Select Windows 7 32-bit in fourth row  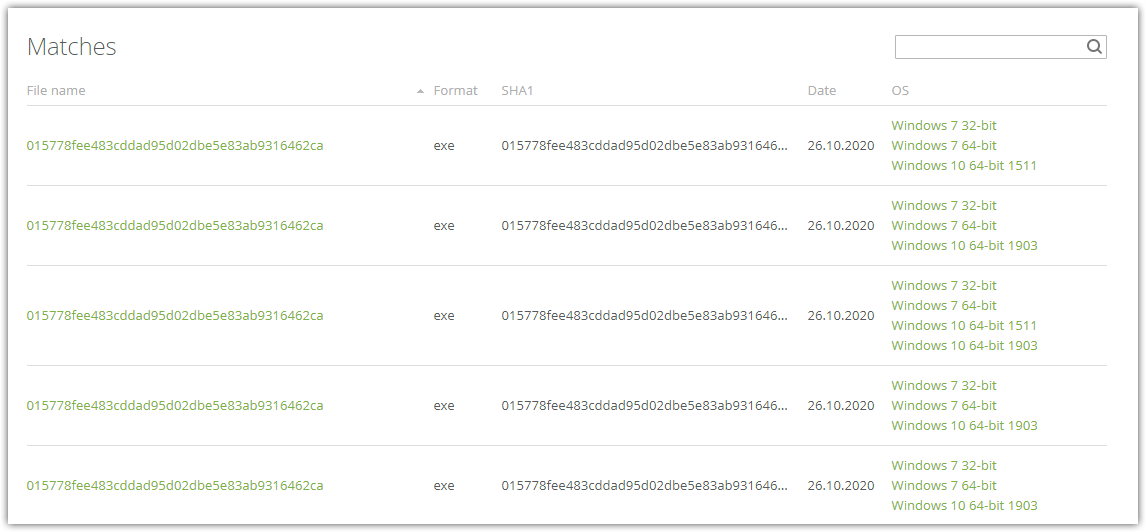(944, 385)
